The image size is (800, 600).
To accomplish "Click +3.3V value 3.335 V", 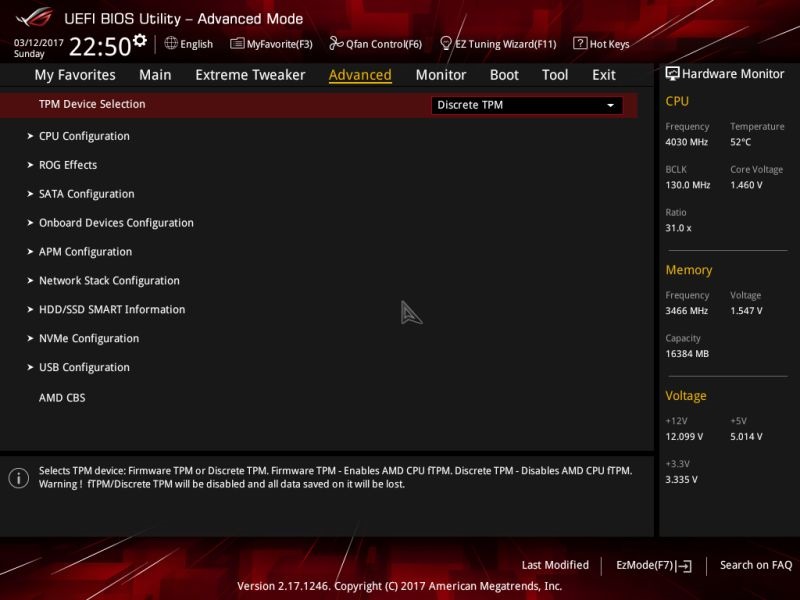I will point(681,480).
